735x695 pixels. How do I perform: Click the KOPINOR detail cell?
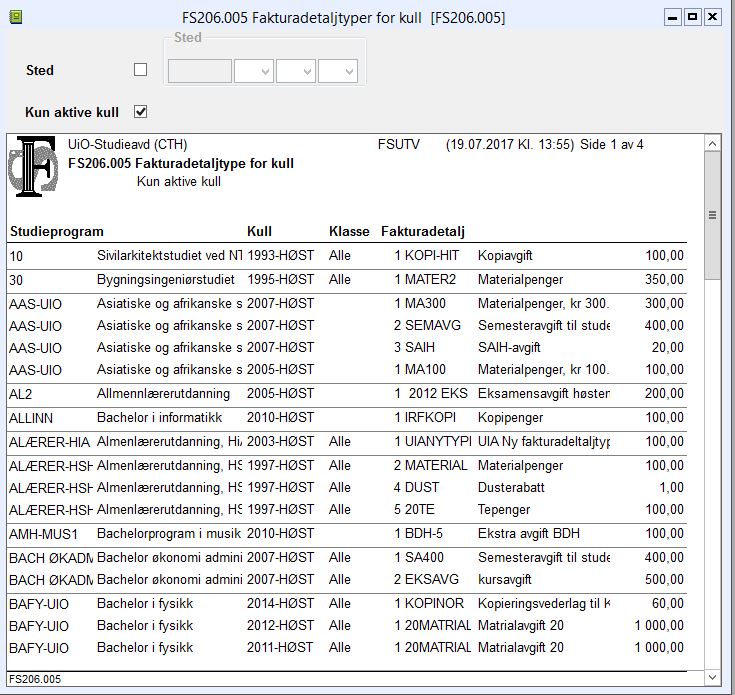[434, 604]
